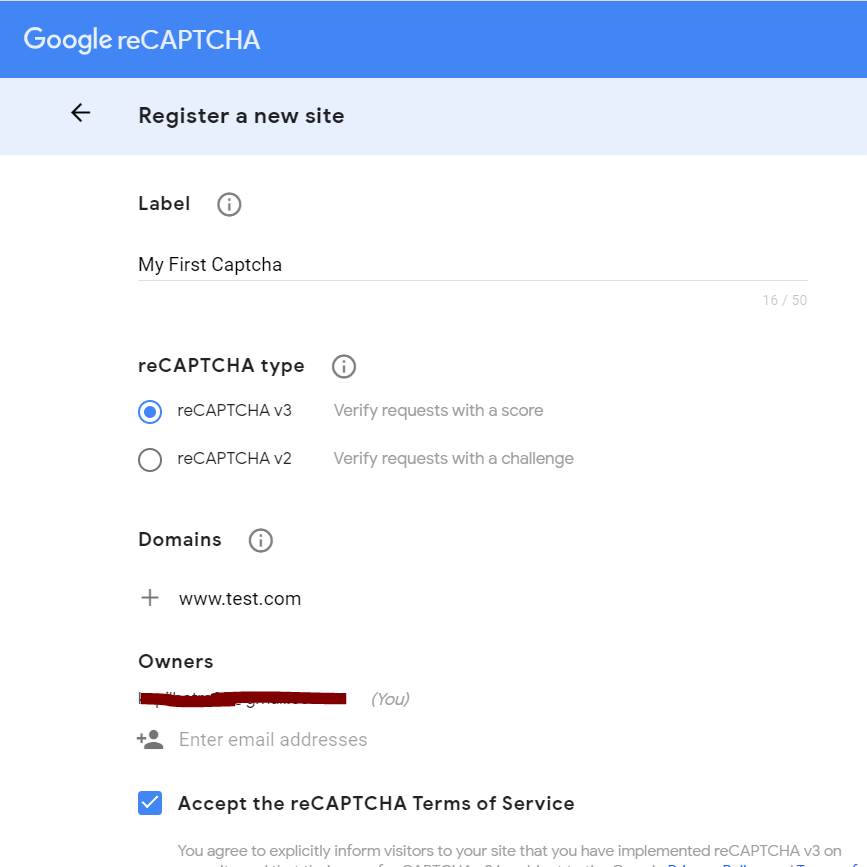Click the Register a new site heading

[241, 115]
